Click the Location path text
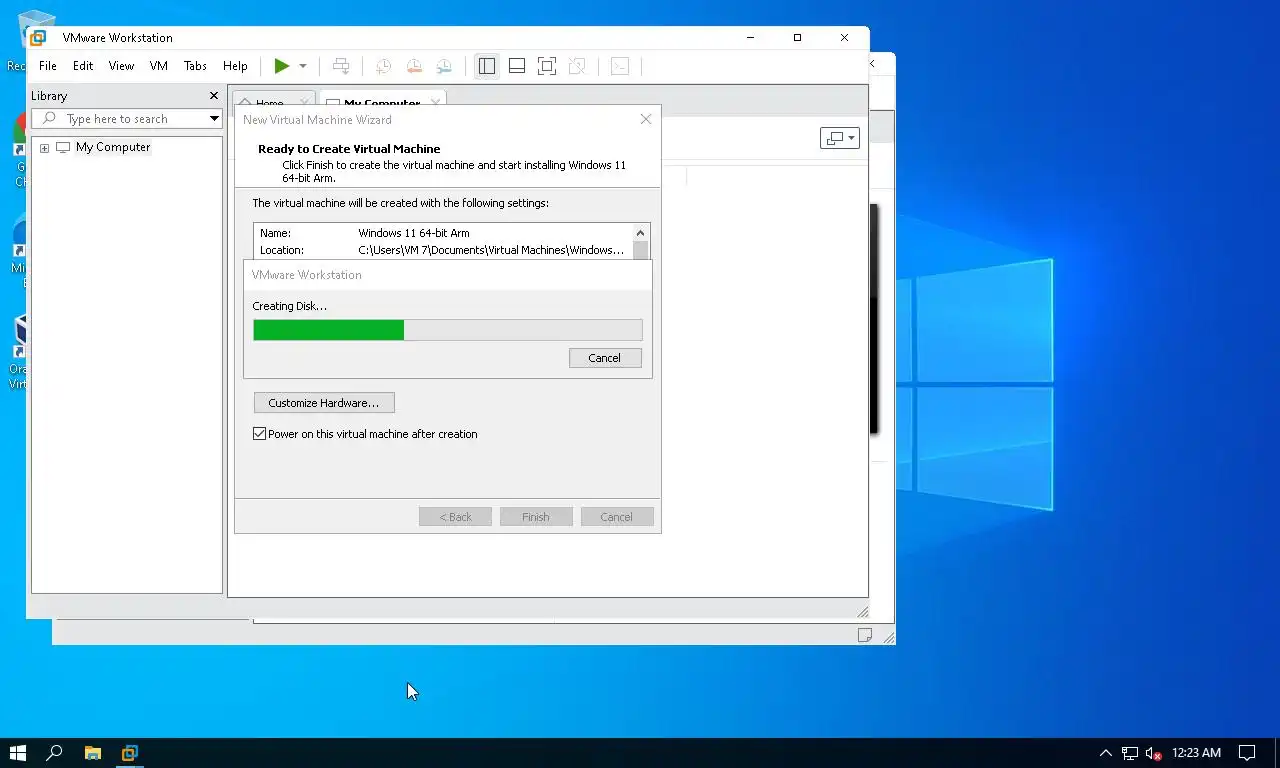Image resolution: width=1280 pixels, height=768 pixels. click(x=491, y=250)
